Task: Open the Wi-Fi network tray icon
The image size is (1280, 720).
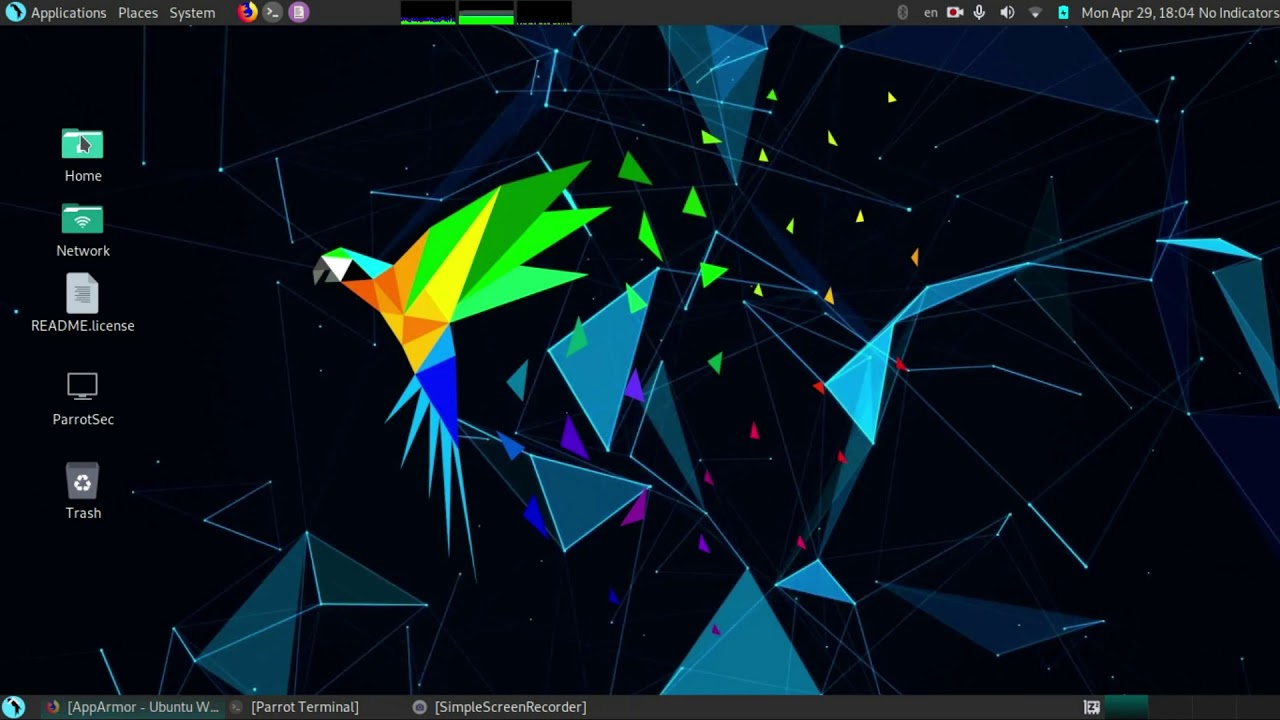Action: coord(1035,12)
